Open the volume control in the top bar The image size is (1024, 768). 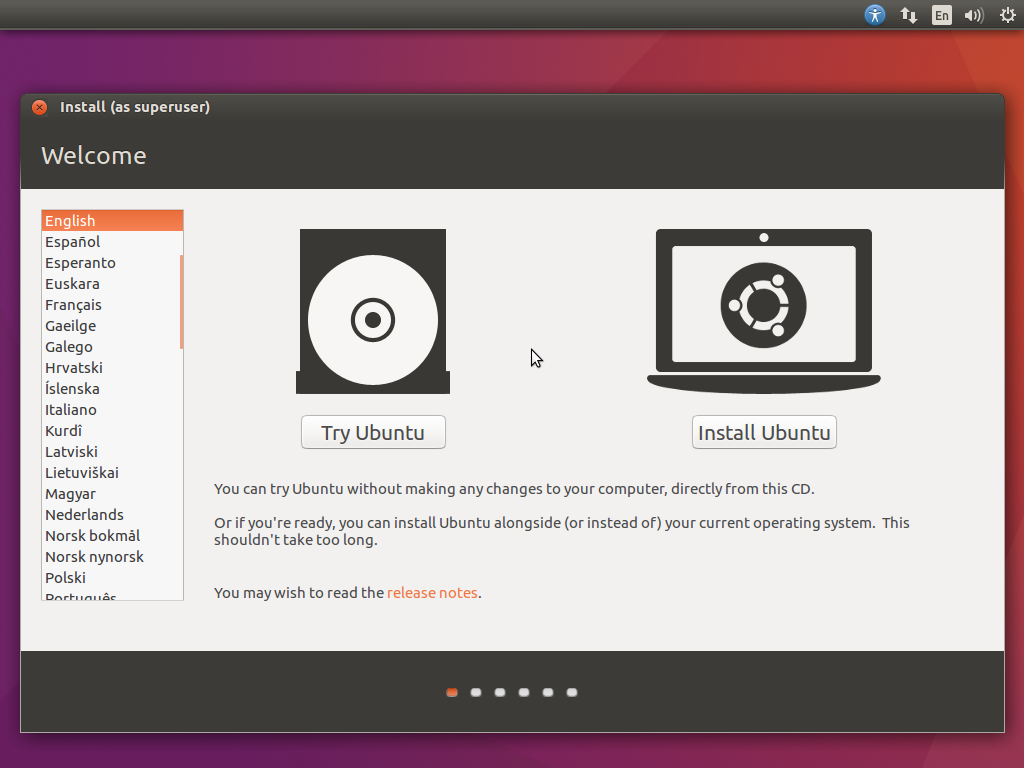coord(973,15)
